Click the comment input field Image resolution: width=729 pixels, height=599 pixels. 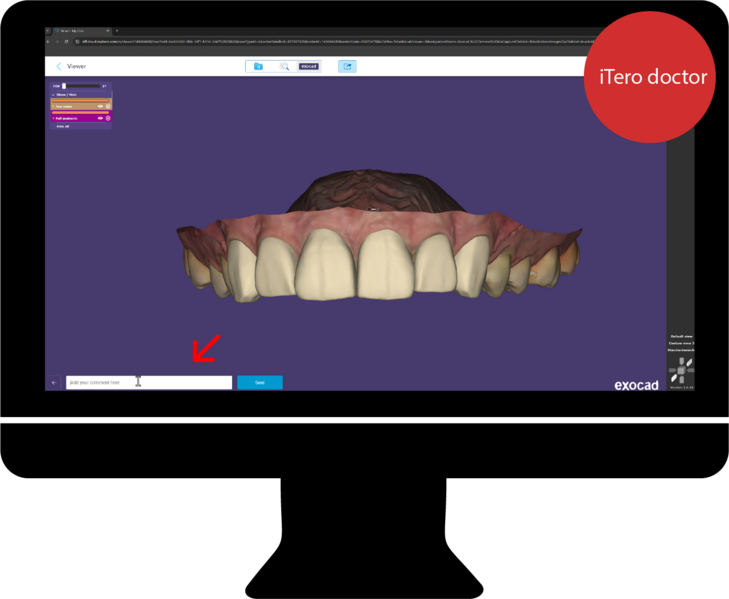(149, 383)
